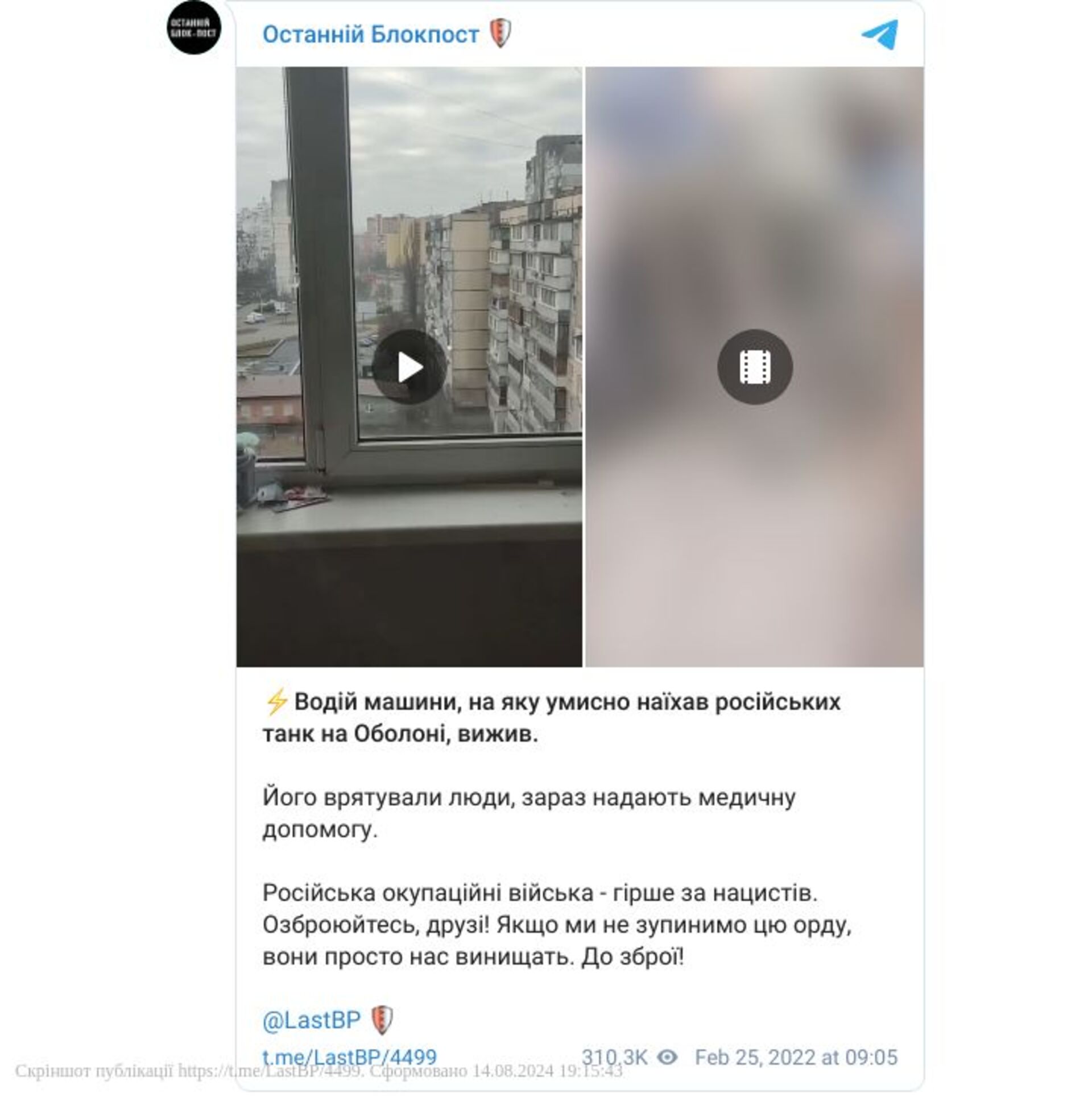Follow the t.me/LastBP/4499 link
This screenshot has height=1098, width=1092.
pos(349,1057)
